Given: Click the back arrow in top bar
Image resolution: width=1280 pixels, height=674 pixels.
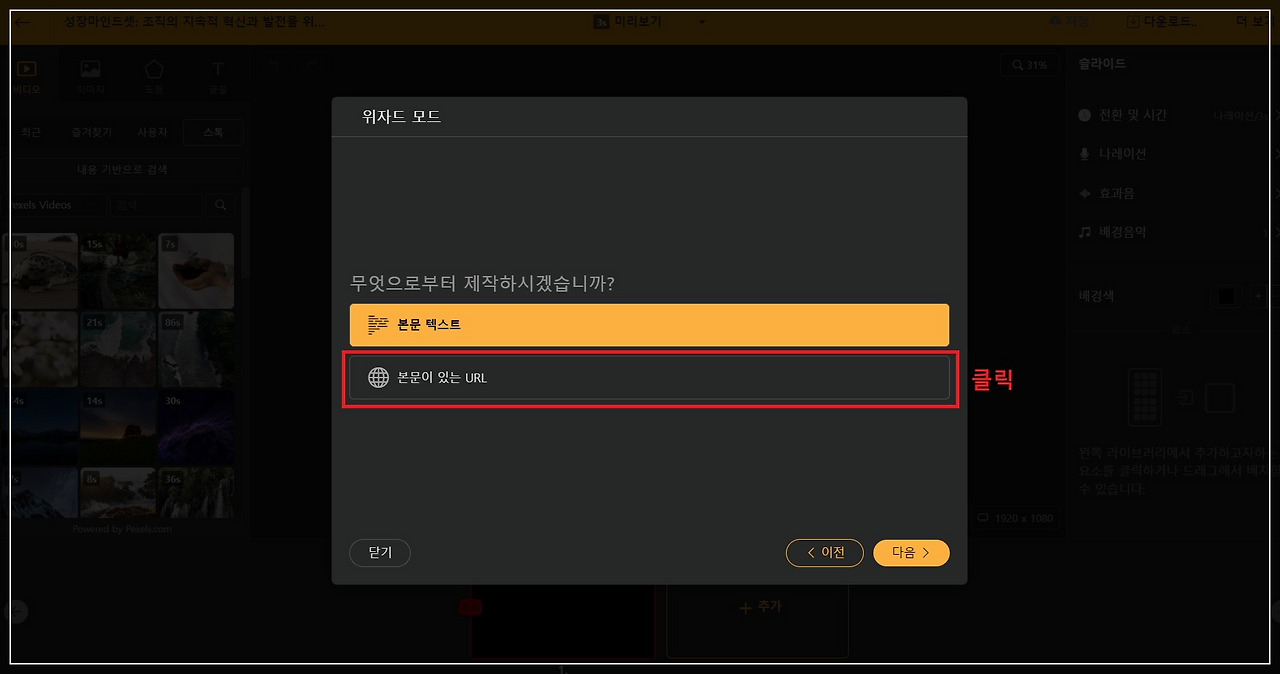Looking at the screenshot, I should point(24,22).
